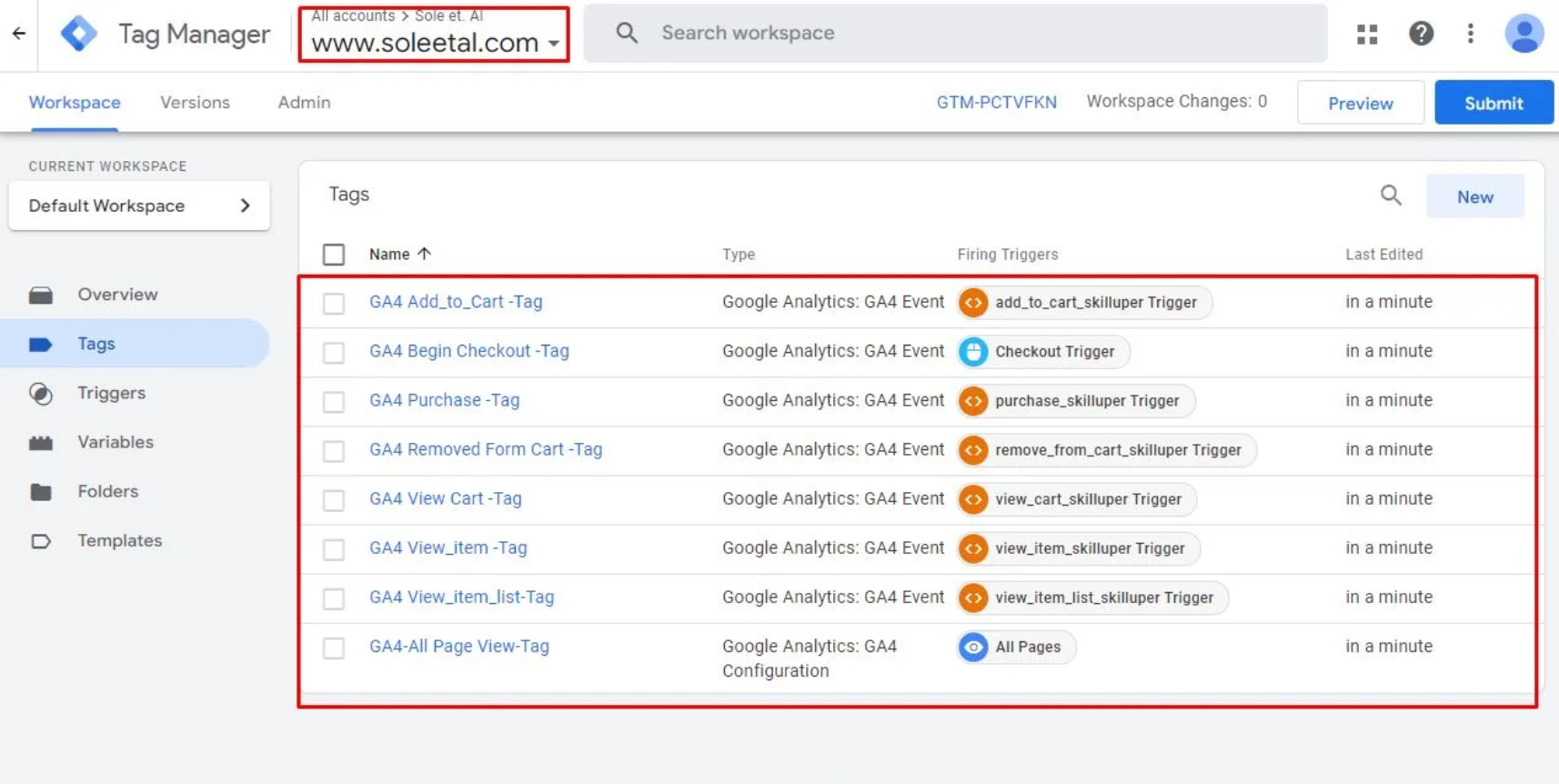Open the help question mark icon
Image resolution: width=1559 pixels, height=784 pixels.
pos(1421,34)
